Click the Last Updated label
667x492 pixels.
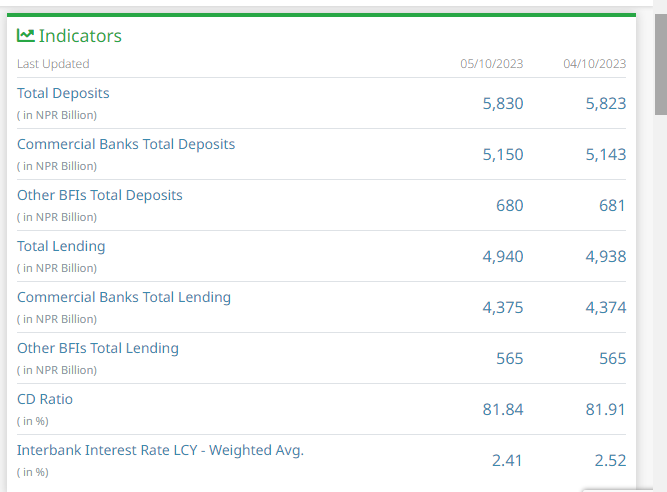(x=53, y=64)
